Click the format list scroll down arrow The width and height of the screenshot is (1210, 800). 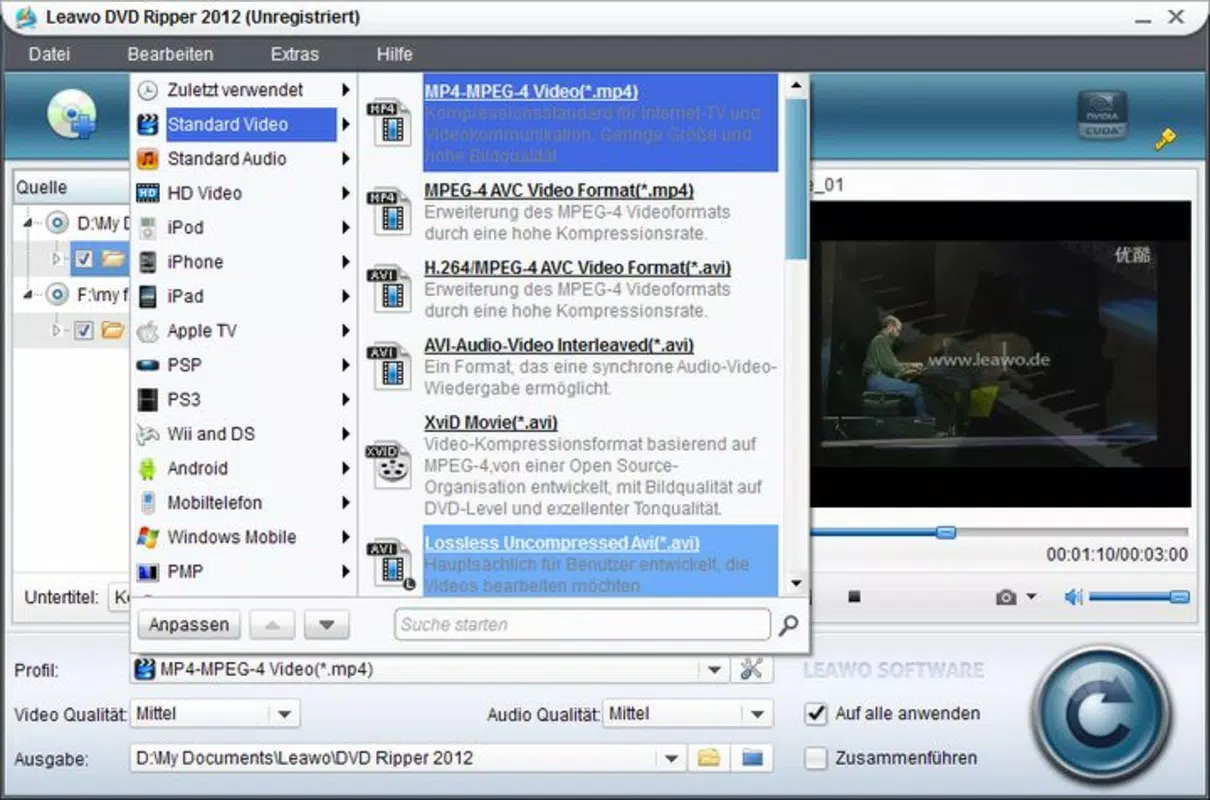tap(796, 584)
